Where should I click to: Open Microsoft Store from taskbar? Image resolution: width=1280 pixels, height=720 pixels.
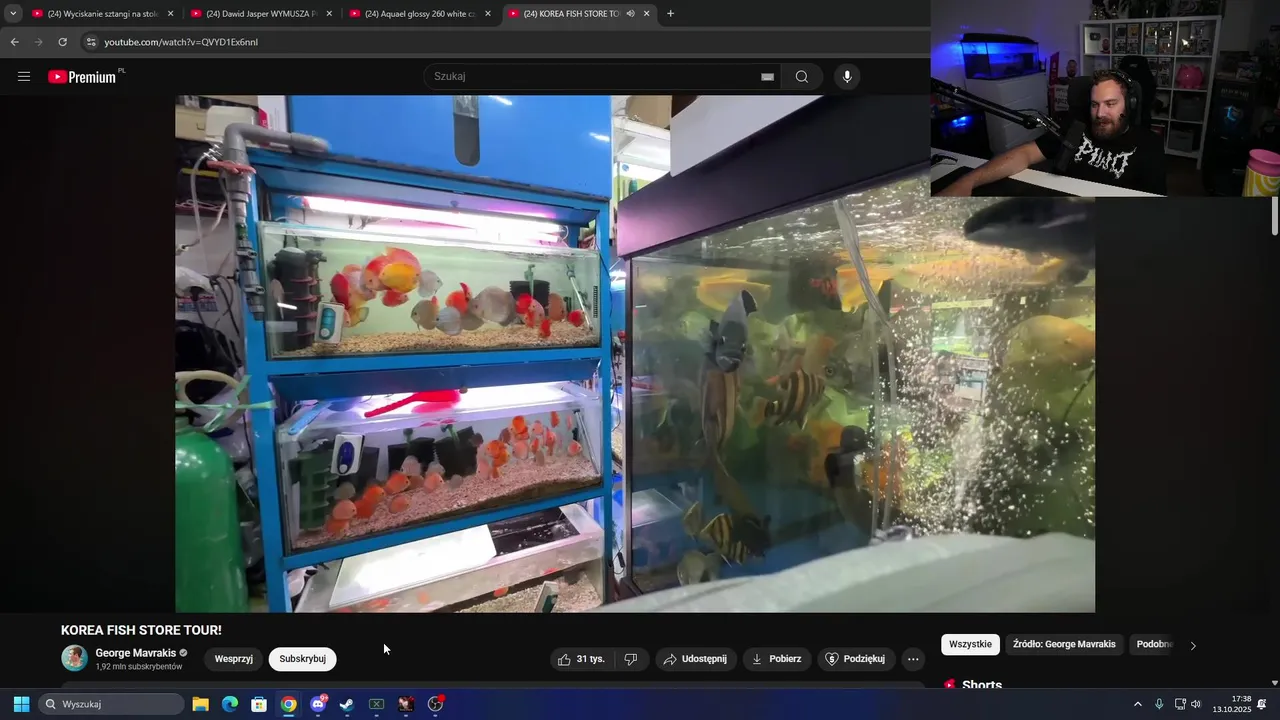[259, 704]
